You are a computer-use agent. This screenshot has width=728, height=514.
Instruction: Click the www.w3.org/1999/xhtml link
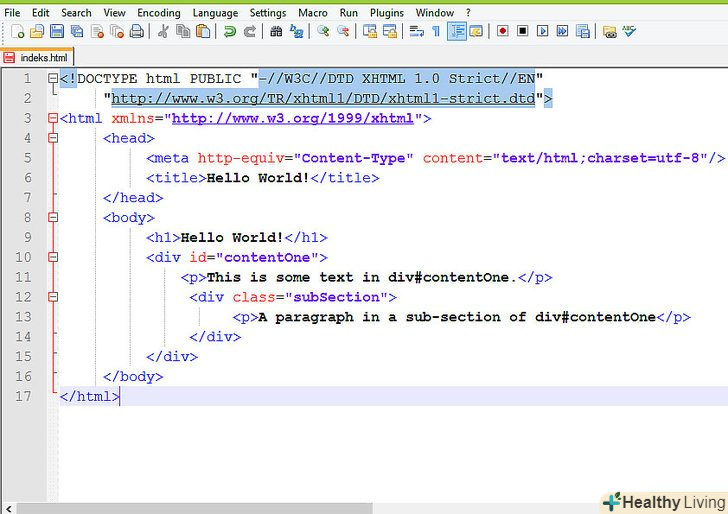[x=293, y=118]
